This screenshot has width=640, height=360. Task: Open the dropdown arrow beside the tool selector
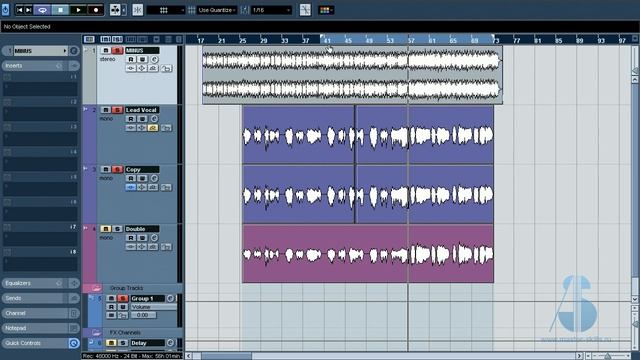[124, 10]
